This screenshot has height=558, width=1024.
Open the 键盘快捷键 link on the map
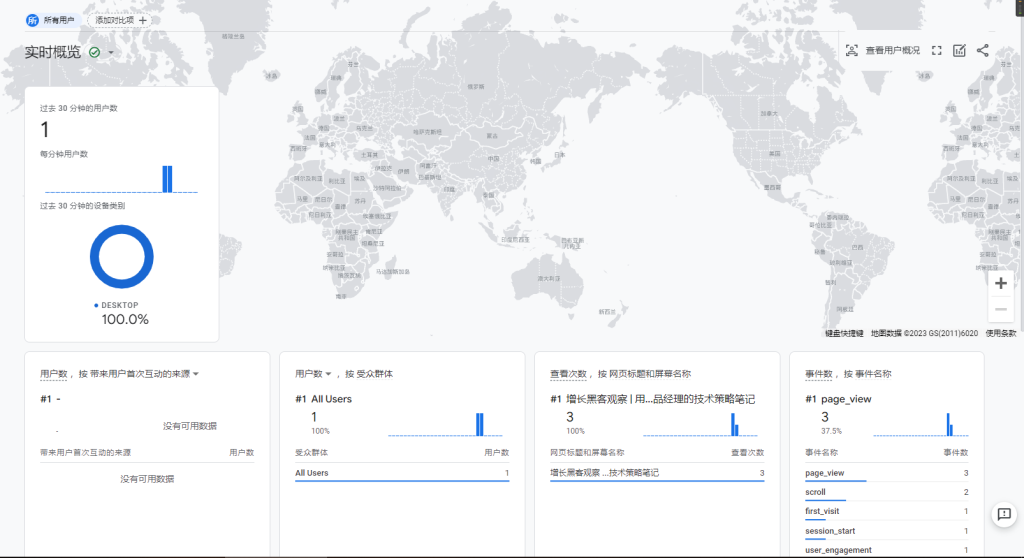point(845,333)
